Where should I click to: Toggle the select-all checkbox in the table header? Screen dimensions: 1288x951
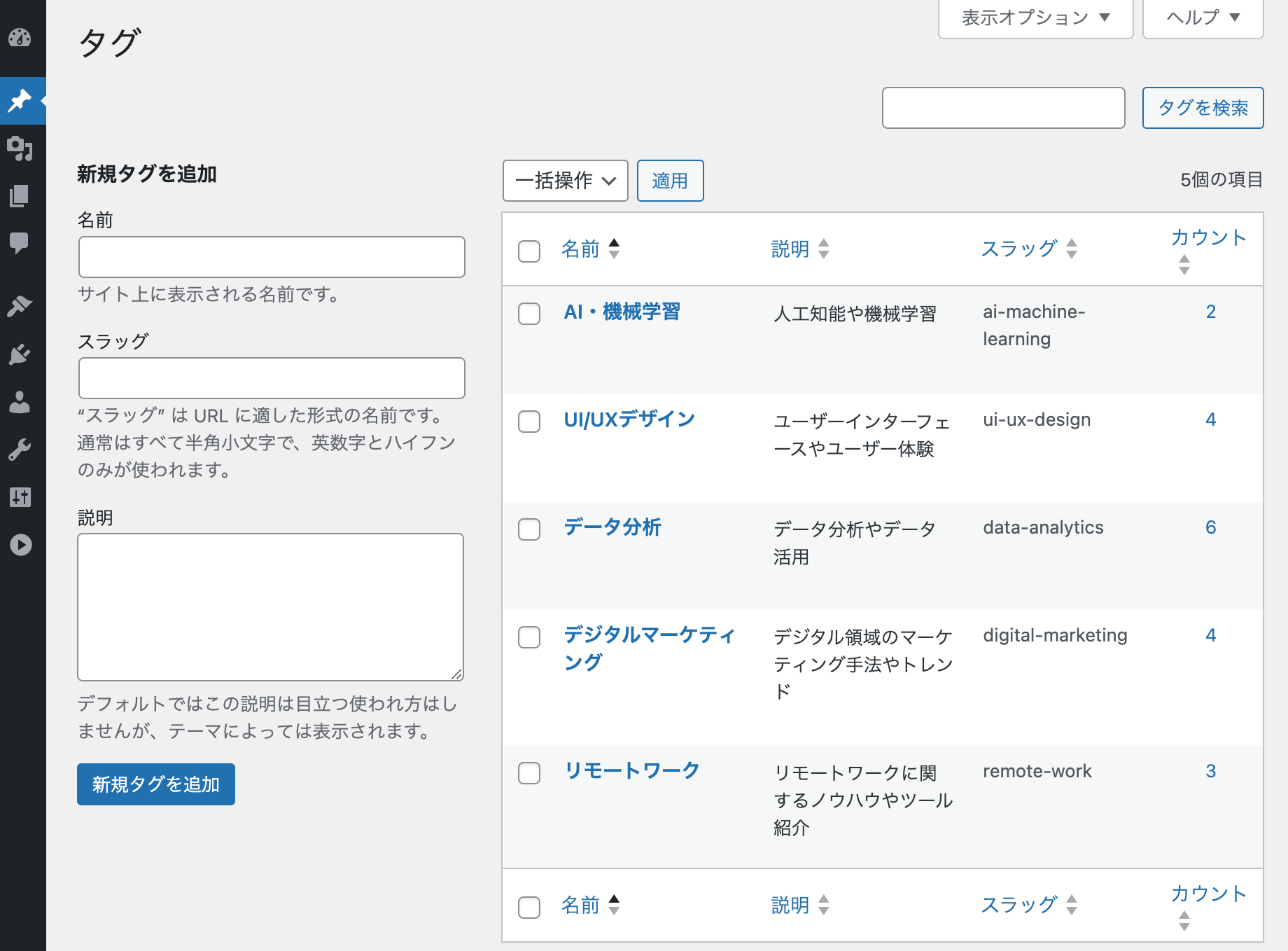[x=529, y=251]
